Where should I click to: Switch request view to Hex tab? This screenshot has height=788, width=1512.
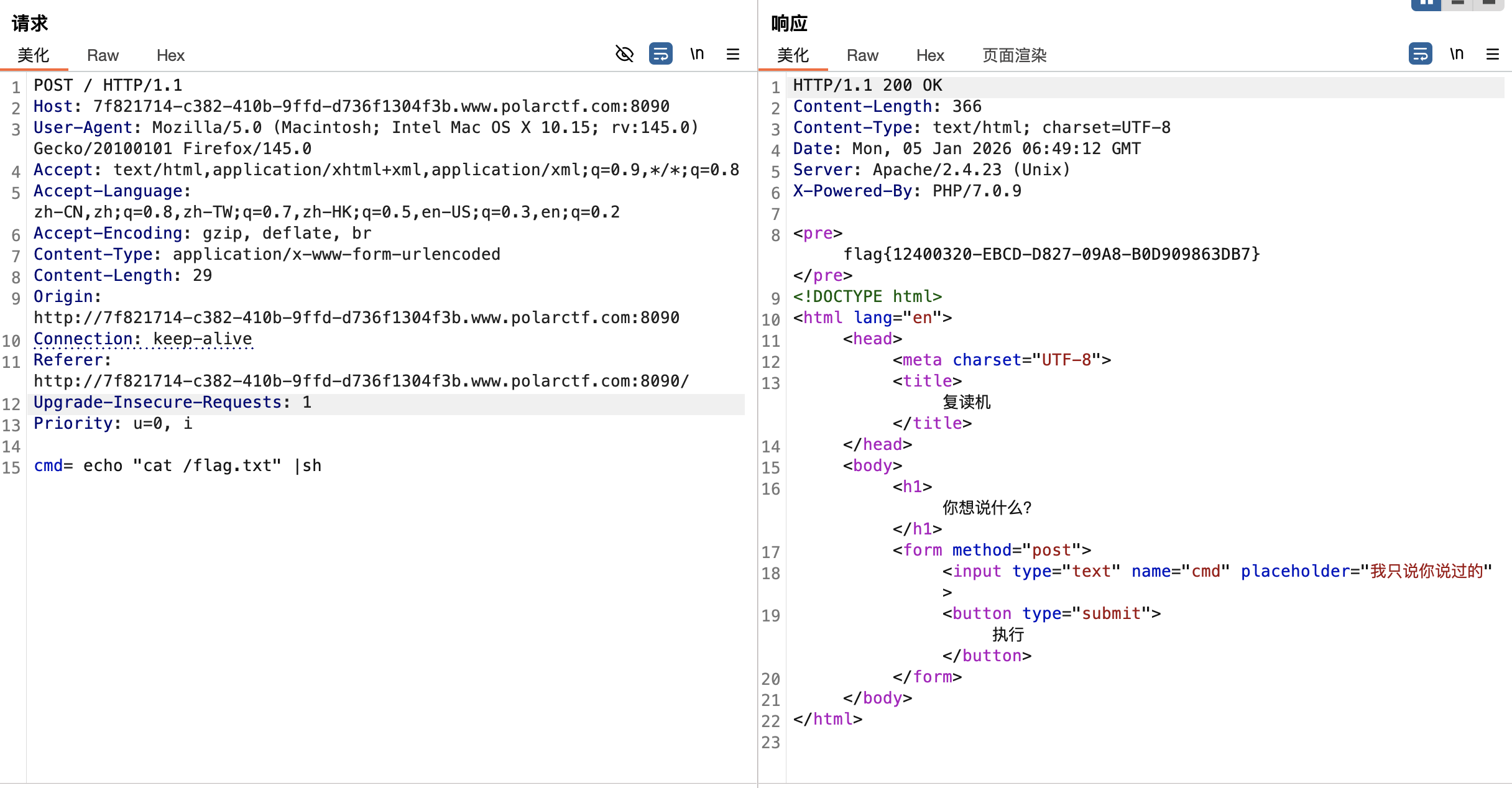point(170,55)
